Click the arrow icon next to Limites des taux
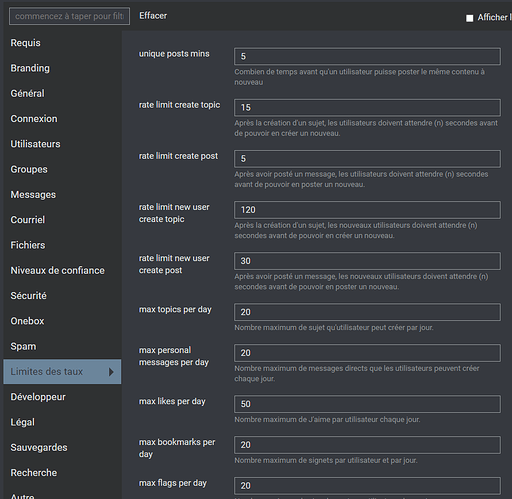This screenshot has height=499, width=512. (x=111, y=372)
